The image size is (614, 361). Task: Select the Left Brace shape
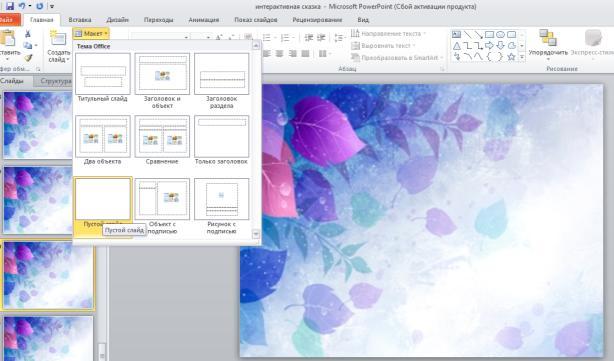[x=489, y=57]
